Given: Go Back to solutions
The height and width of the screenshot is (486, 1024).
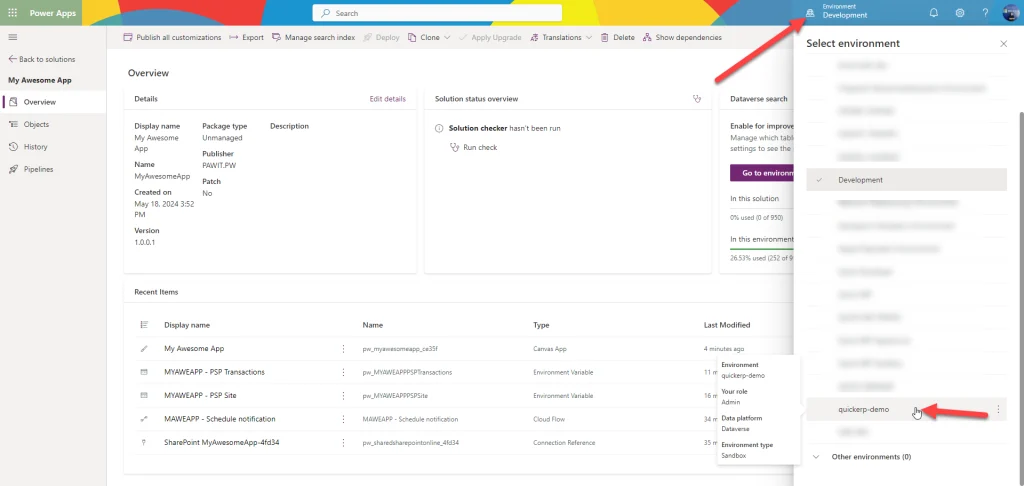Looking at the screenshot, I should coord(42,59).
